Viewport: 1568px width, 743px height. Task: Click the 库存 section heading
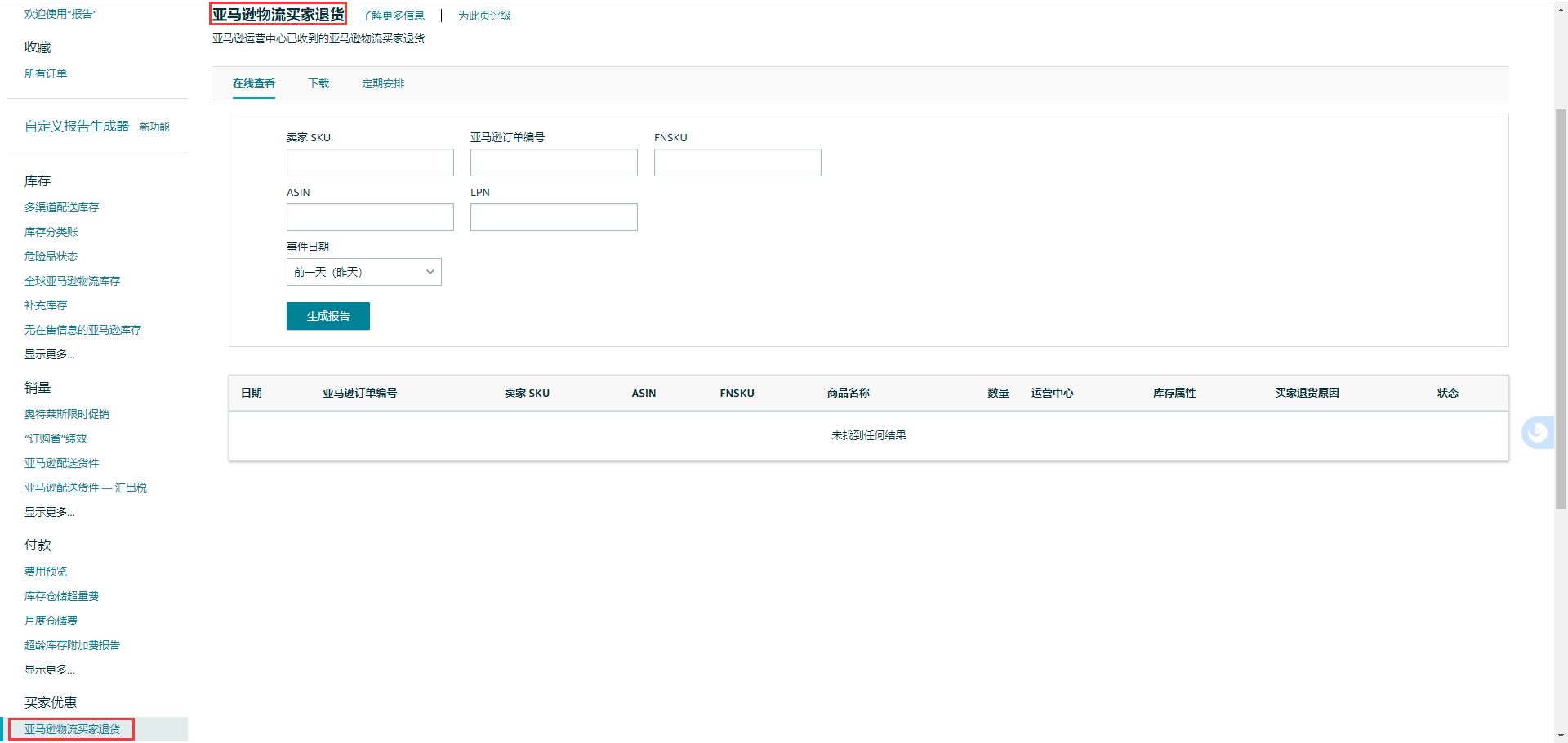click(38, 180)
